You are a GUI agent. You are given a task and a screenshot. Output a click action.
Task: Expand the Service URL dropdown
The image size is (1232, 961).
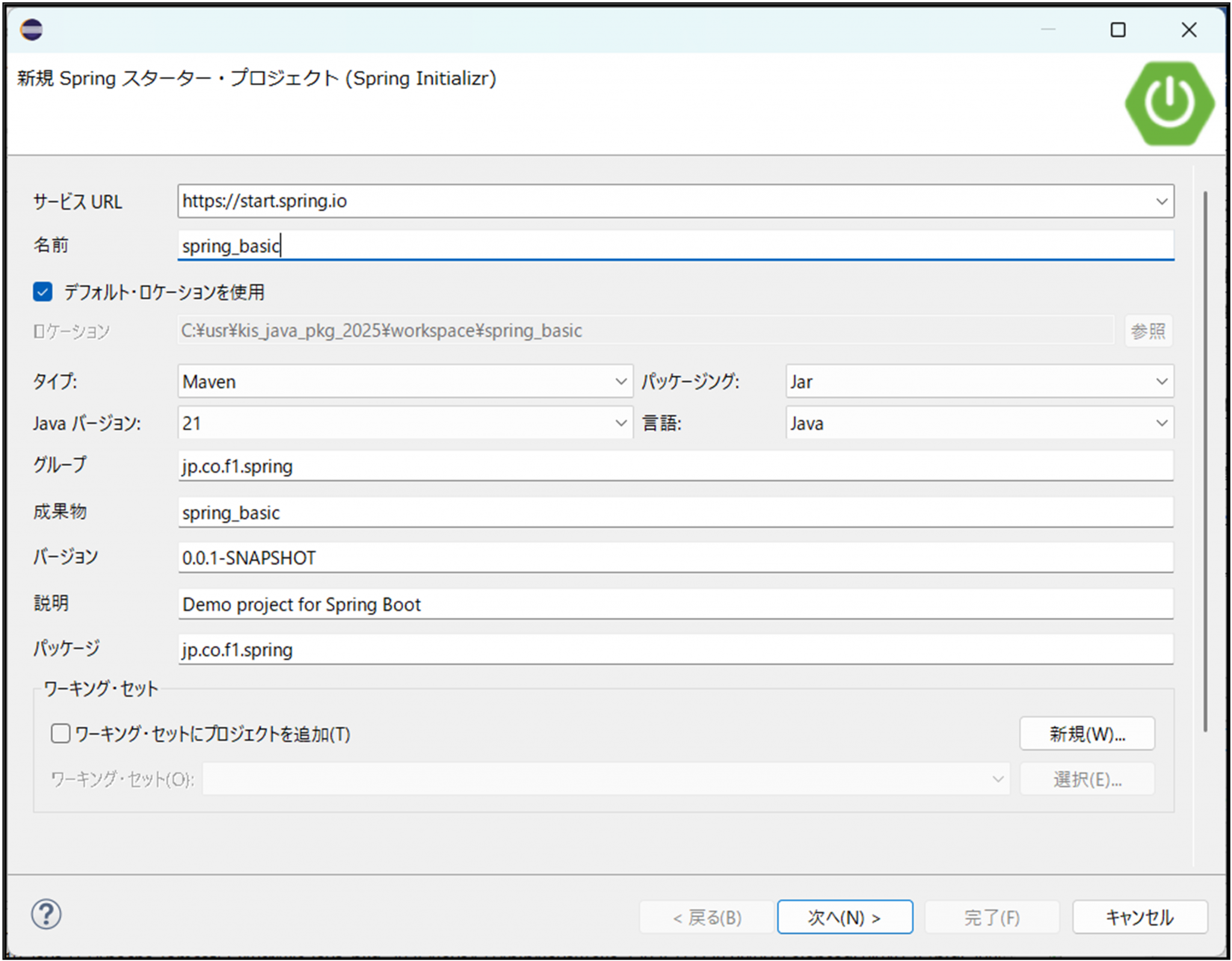[1162, 201]
